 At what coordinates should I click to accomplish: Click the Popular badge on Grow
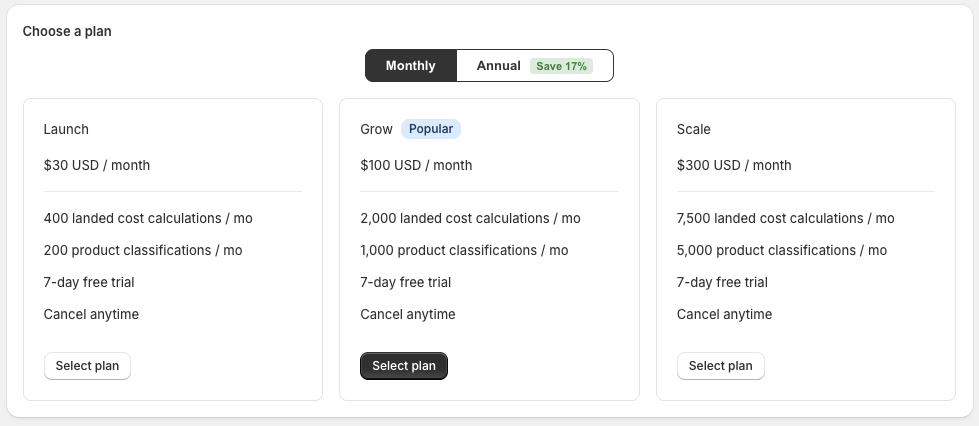(x=431, y=129)
